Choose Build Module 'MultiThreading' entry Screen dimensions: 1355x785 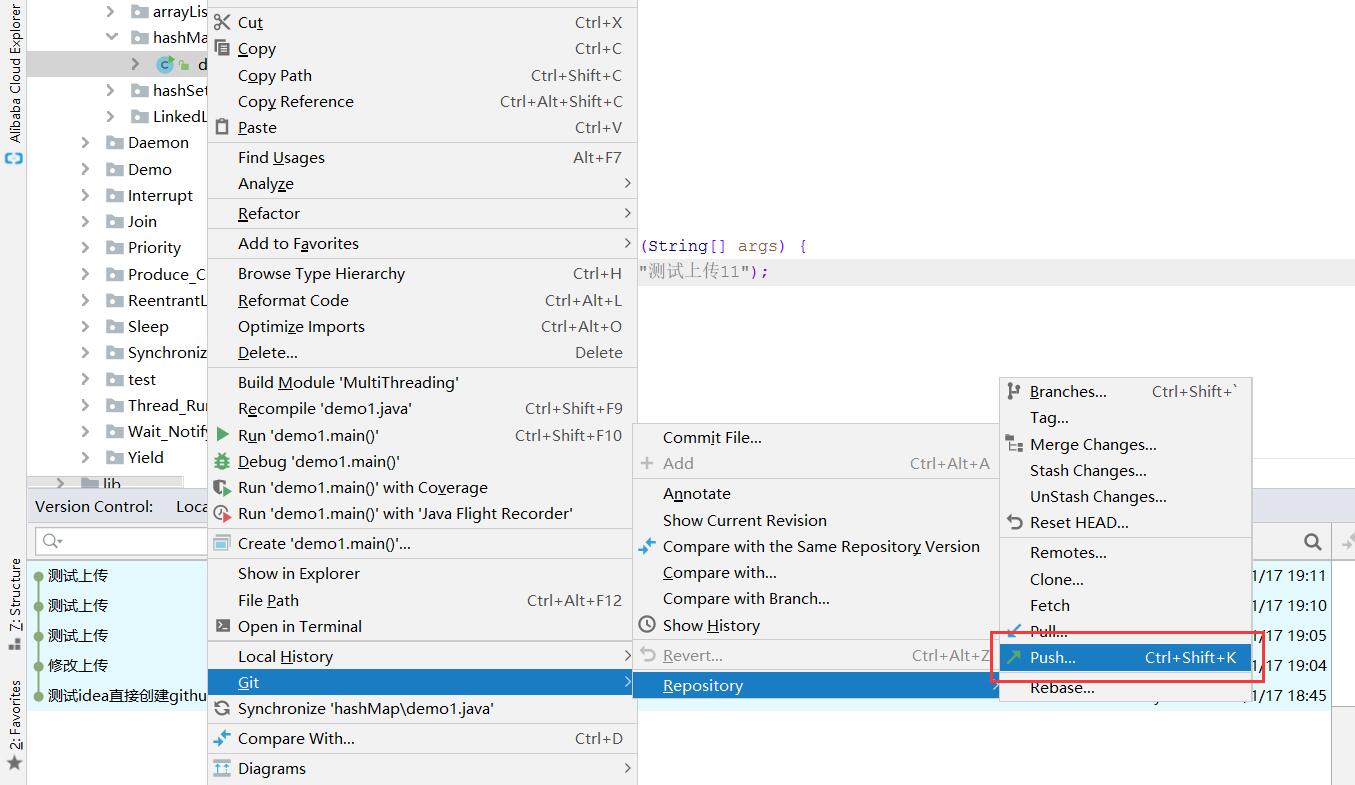tap(421, 382)
